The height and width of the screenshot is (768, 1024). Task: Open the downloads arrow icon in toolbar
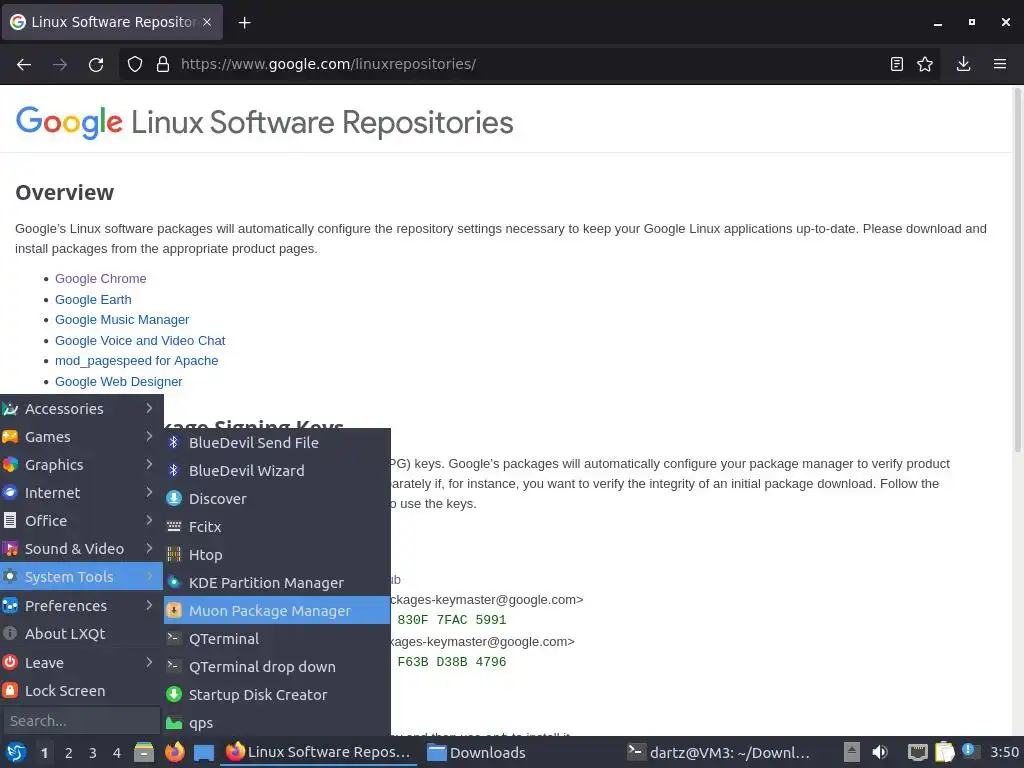tap(963, 64)
